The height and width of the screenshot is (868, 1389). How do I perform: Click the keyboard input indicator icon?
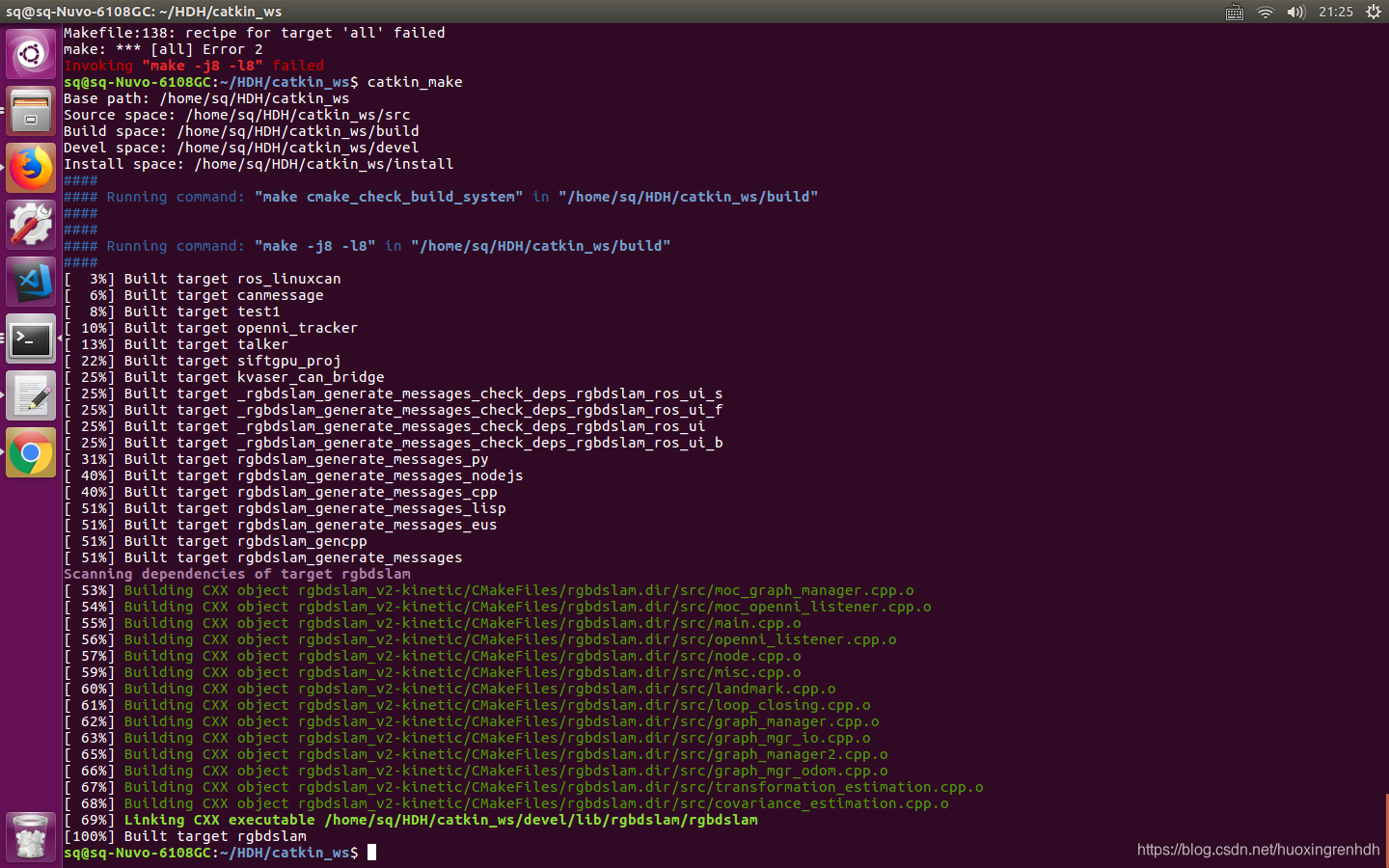[1235, 12]
